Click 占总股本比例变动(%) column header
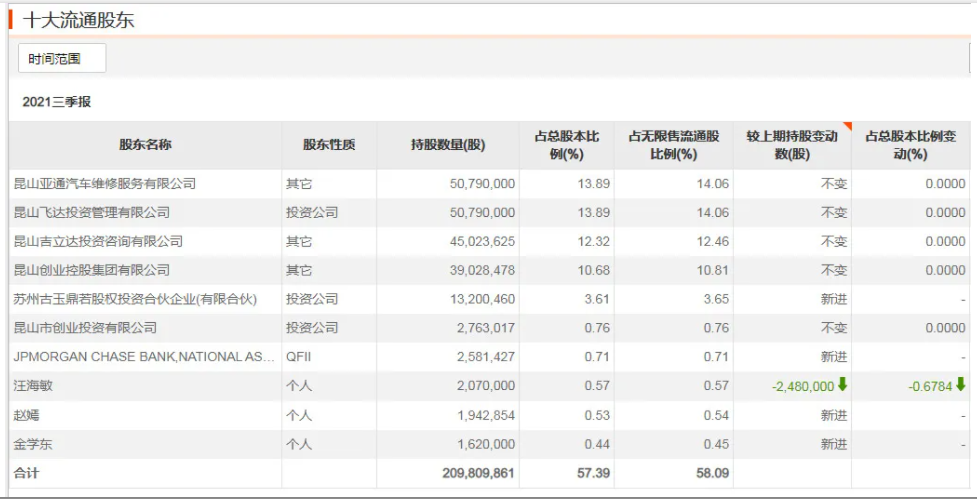The image size is (977, 499). point(910,145)
